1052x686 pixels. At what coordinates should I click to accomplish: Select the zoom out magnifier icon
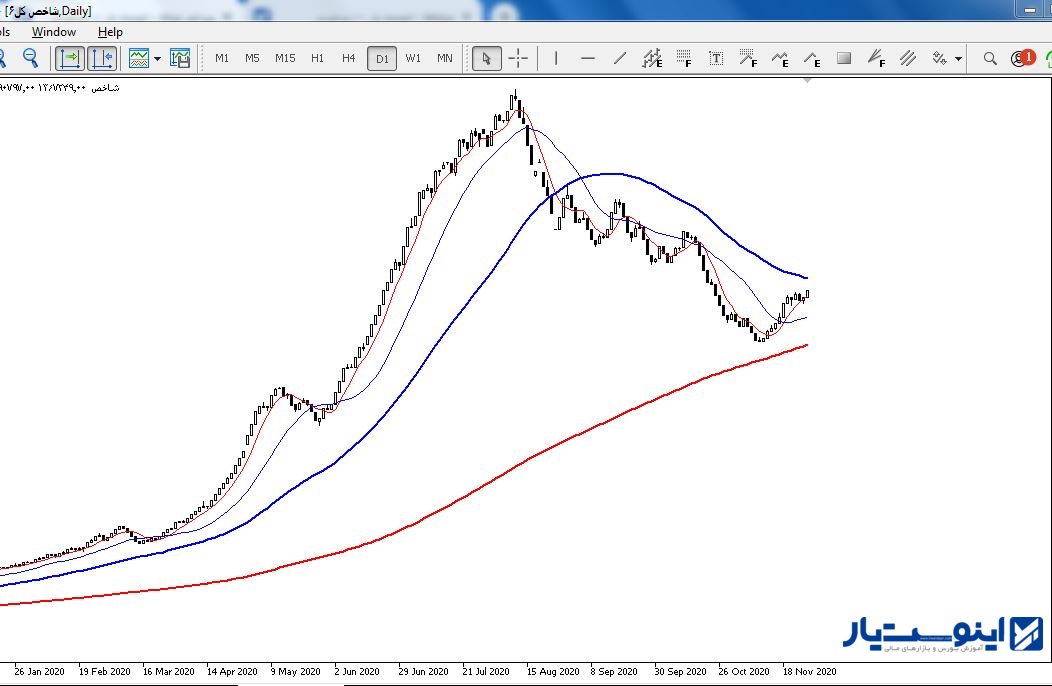point(30,58)
